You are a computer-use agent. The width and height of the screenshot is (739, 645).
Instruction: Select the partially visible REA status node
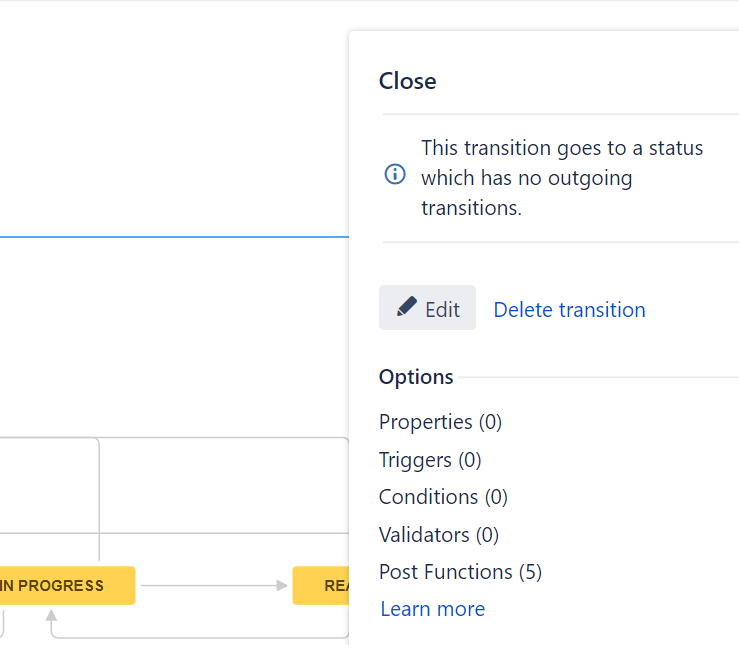click(x=320, y=586)
